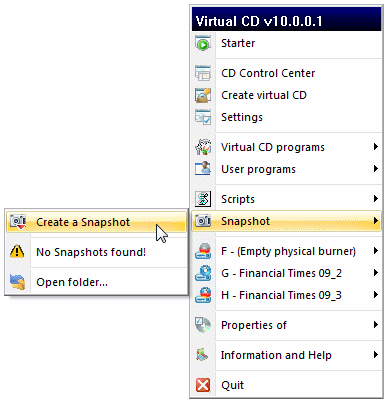Expand the Information and Help arrow
The height and width of the screenshot is (400, 384).
pos(376,355)
